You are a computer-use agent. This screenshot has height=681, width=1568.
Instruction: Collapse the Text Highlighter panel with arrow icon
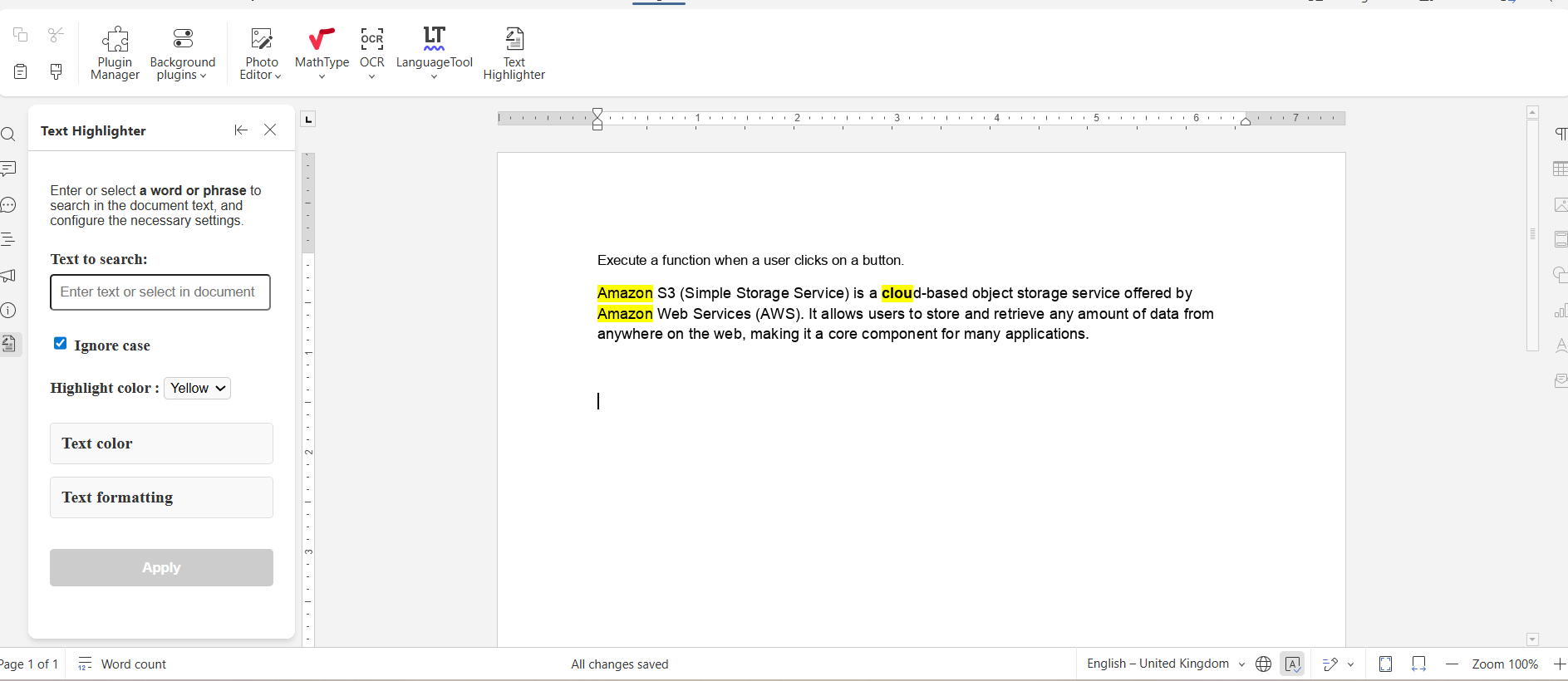pos(241,130)
